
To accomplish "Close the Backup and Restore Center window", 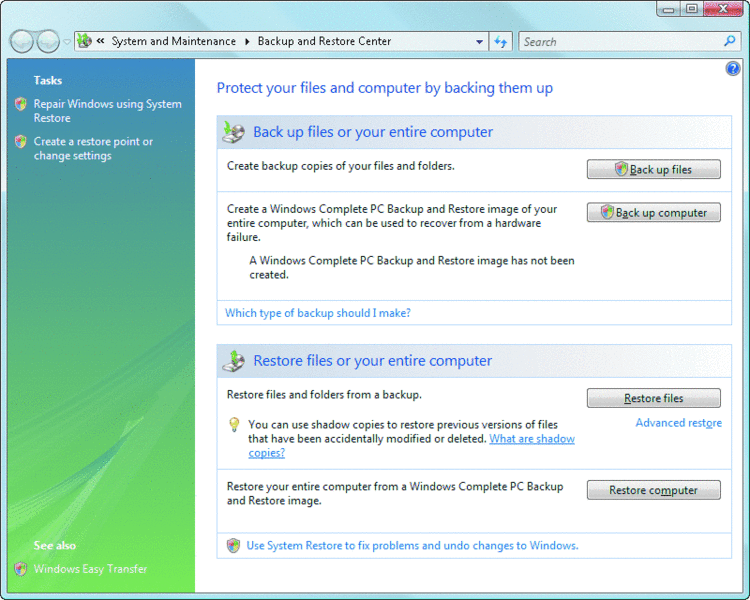I will tap(724, 9).
